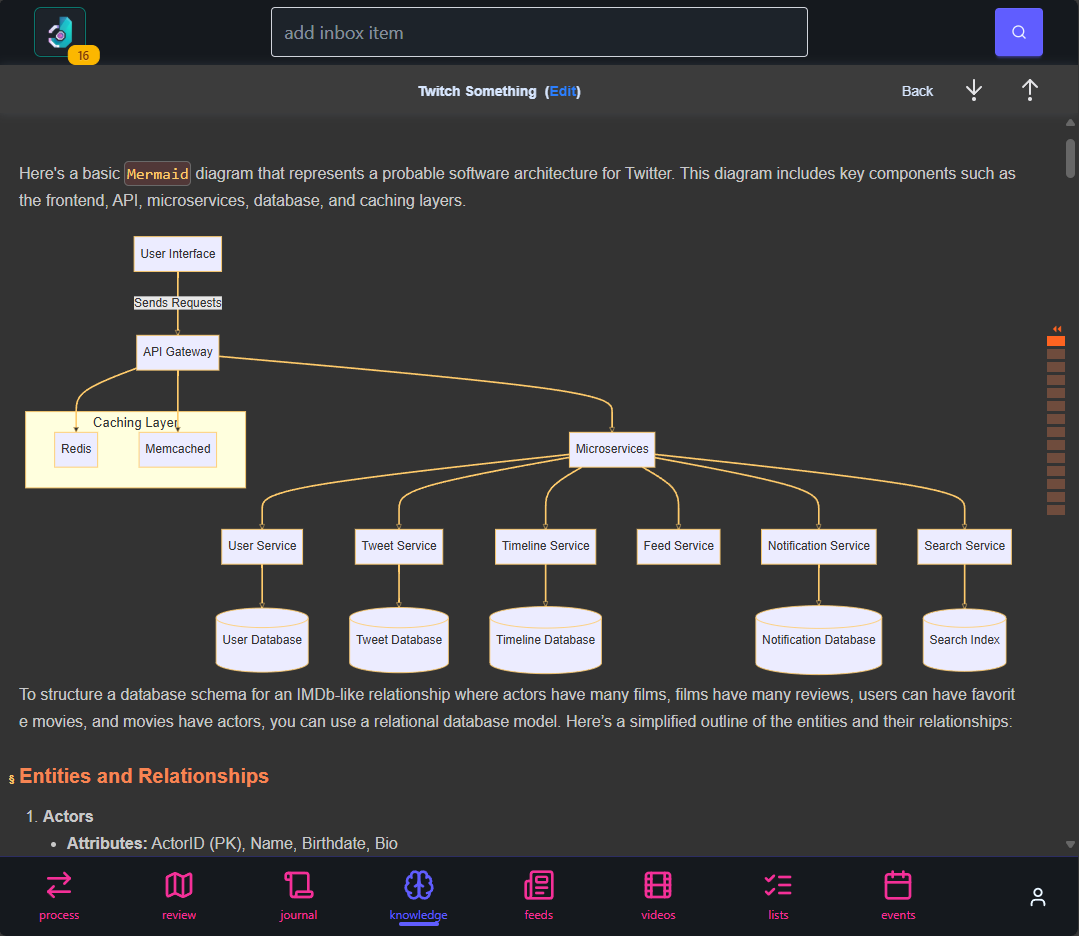Viewport: 1079px width, 936px height.
Task: Click the Memcached node
Action: 178,449
